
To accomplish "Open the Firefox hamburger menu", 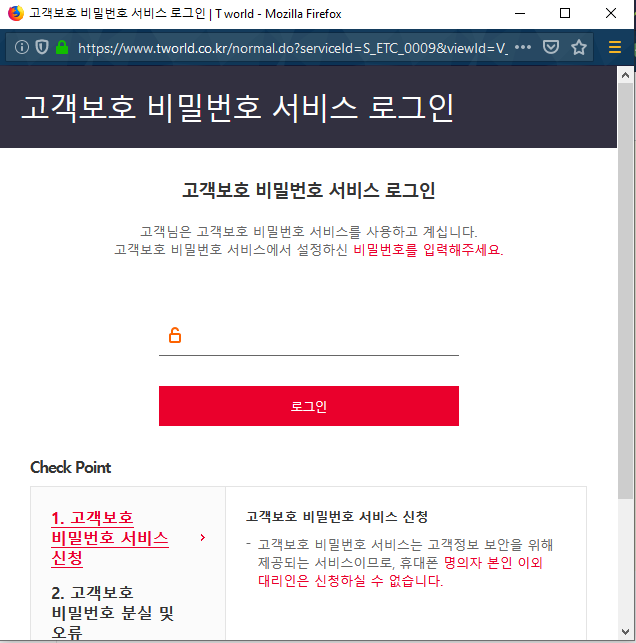I will 615,47.
